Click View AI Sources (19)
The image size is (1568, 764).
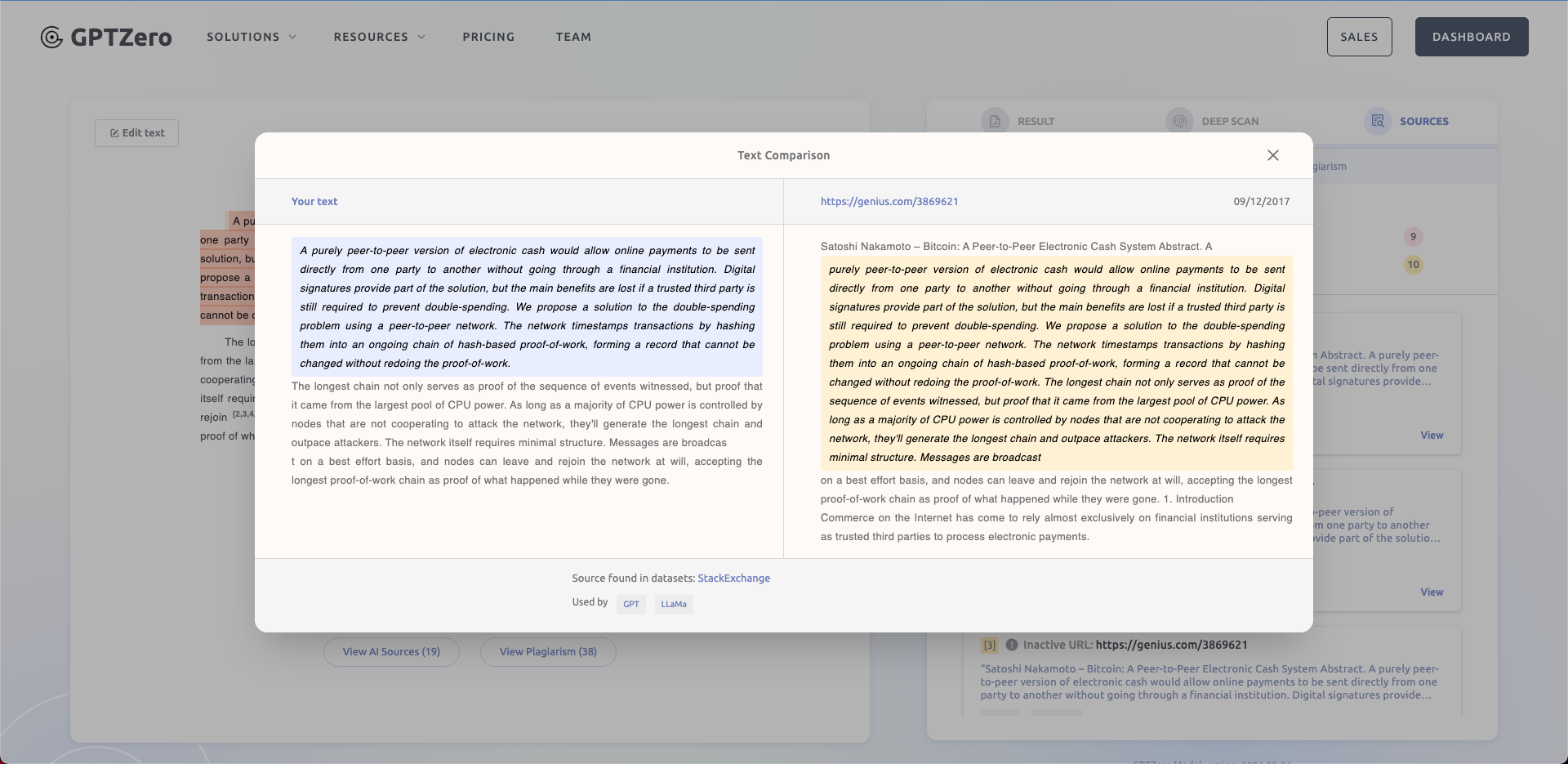(391, 652)
